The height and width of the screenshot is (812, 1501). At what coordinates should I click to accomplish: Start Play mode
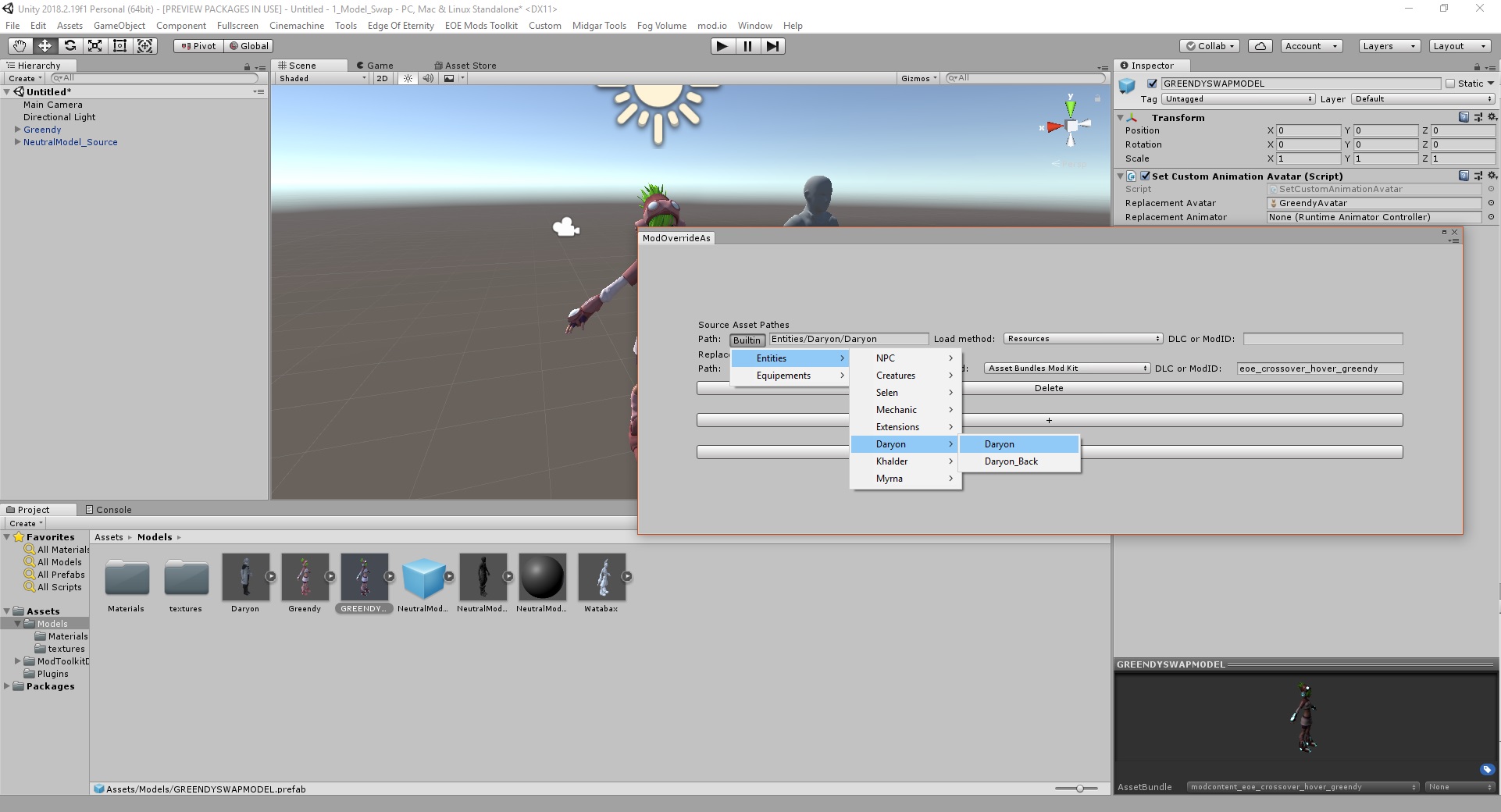click(722, 46)
